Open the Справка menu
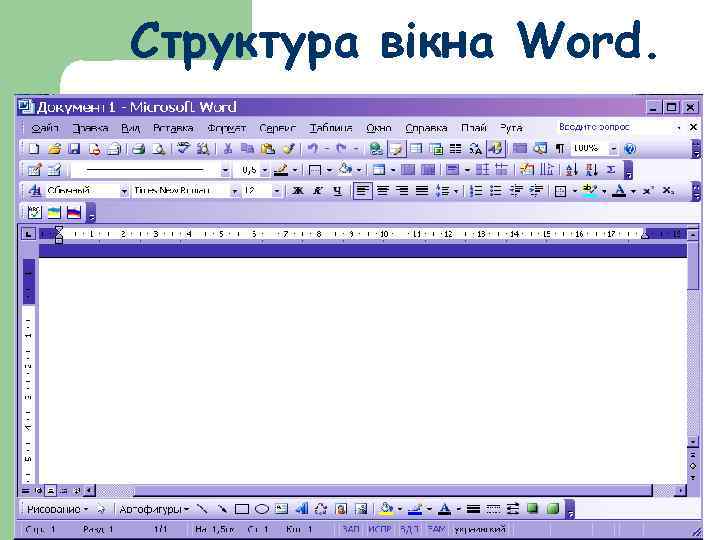This screenshot has height=540, width=720. click(426, 128)
